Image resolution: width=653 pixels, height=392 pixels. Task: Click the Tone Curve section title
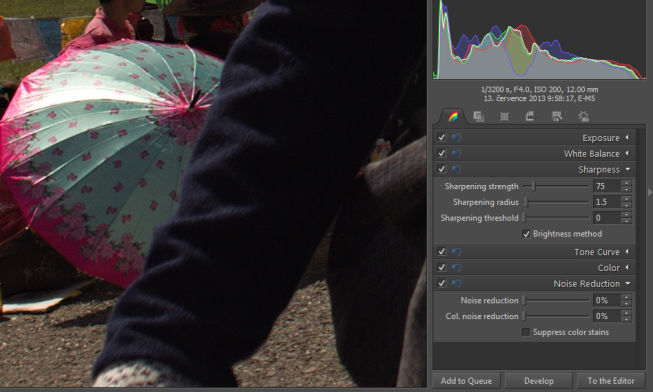[x=597, y=252]
